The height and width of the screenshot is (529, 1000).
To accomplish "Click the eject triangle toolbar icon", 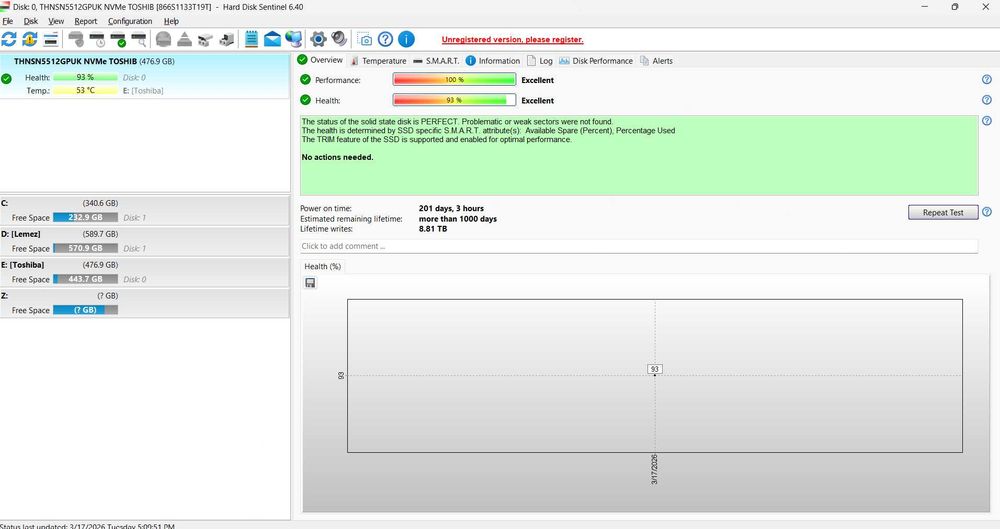I will pyautogui.click(x=184, y=39).
